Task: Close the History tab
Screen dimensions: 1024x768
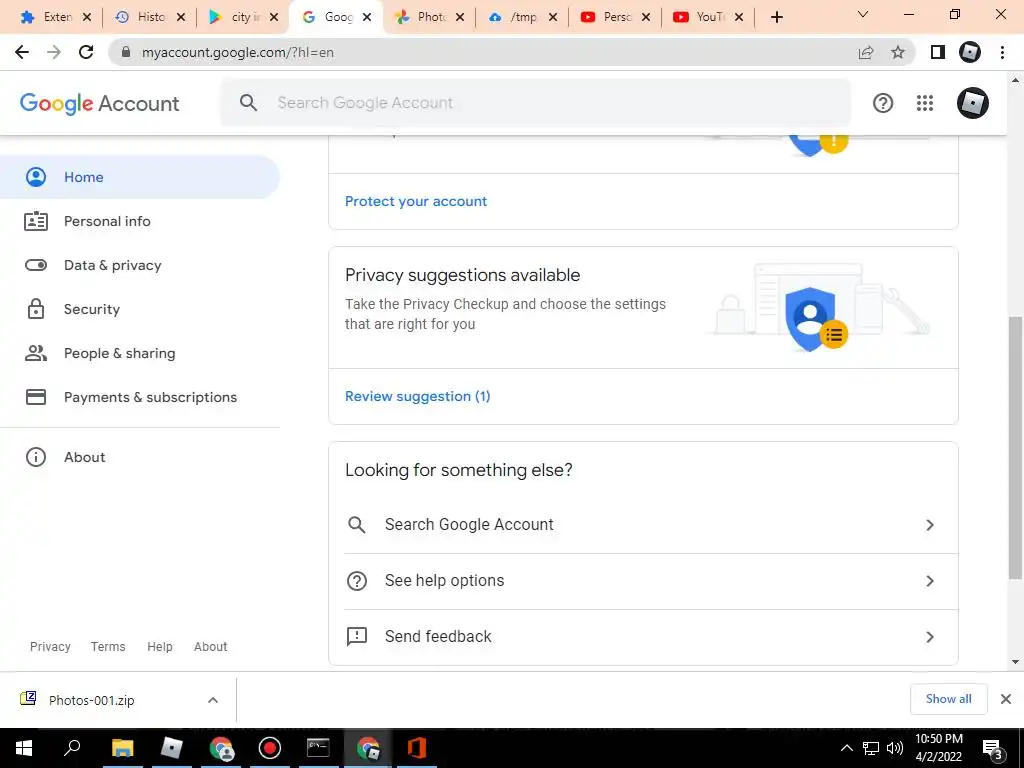Action: (x=181, y=17)
